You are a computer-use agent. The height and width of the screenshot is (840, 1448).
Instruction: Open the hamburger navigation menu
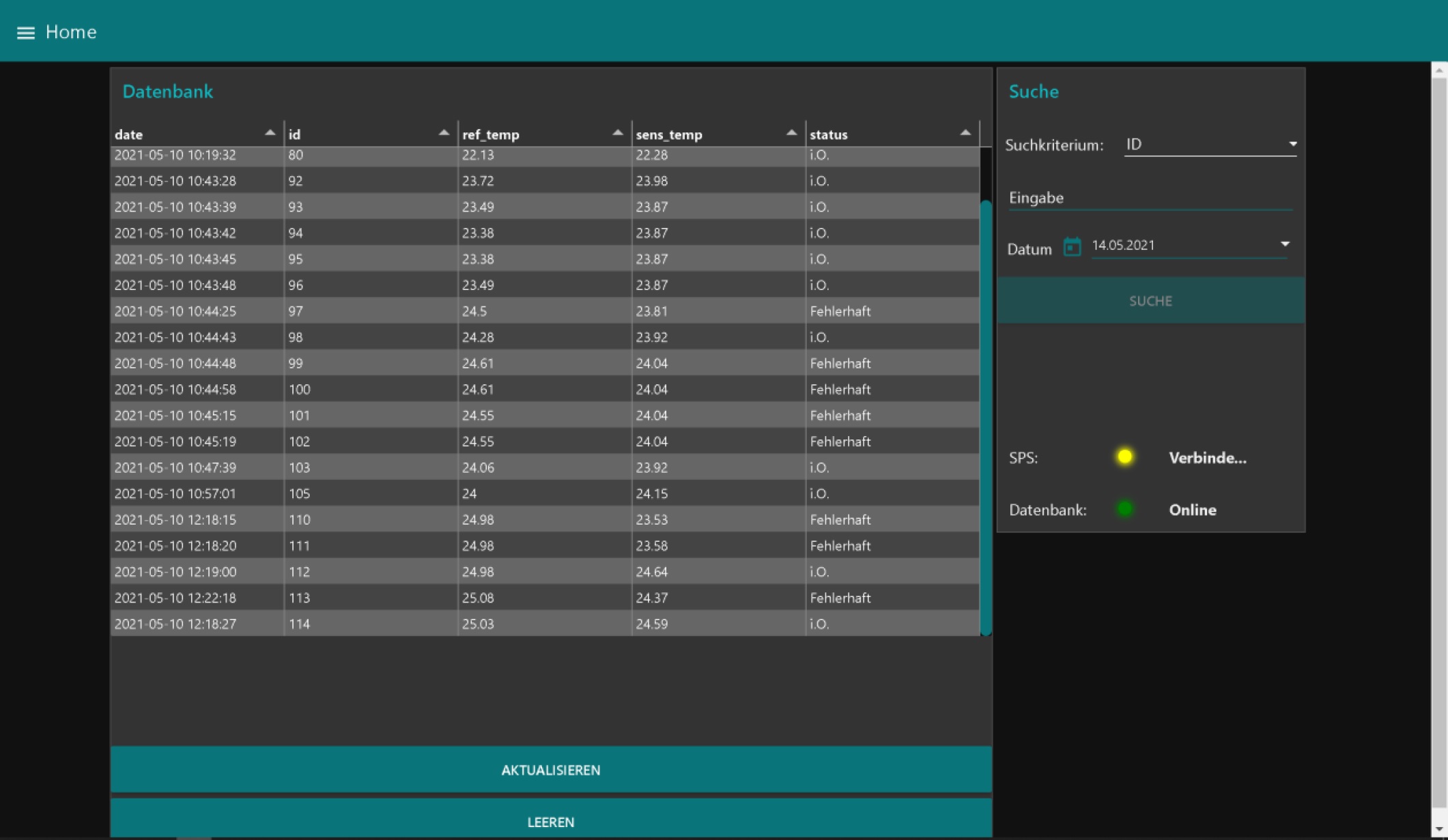click(x=25, y=33)
